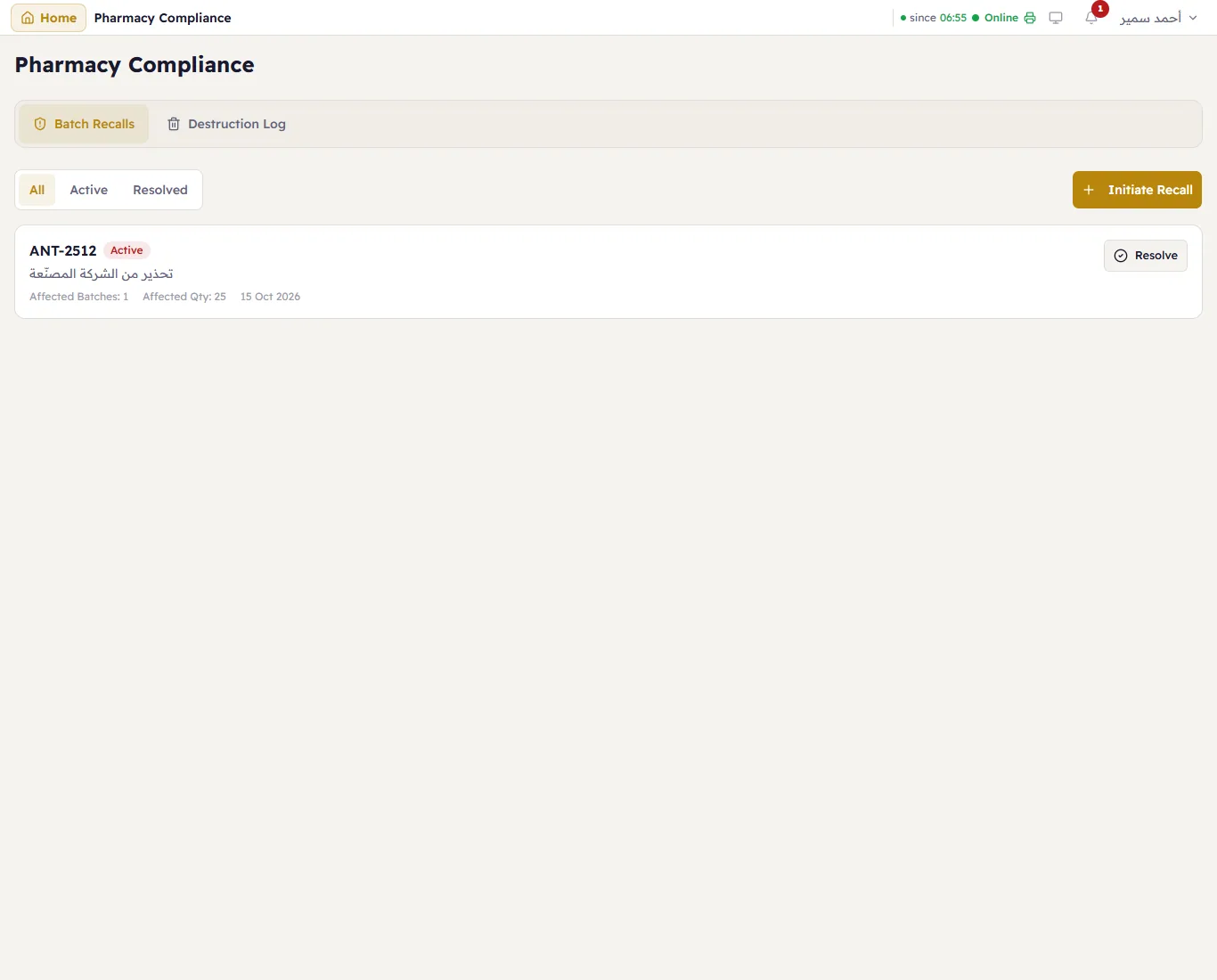Click the printer icon in top bar
Screen dimensions: 1217x980
1030,18
